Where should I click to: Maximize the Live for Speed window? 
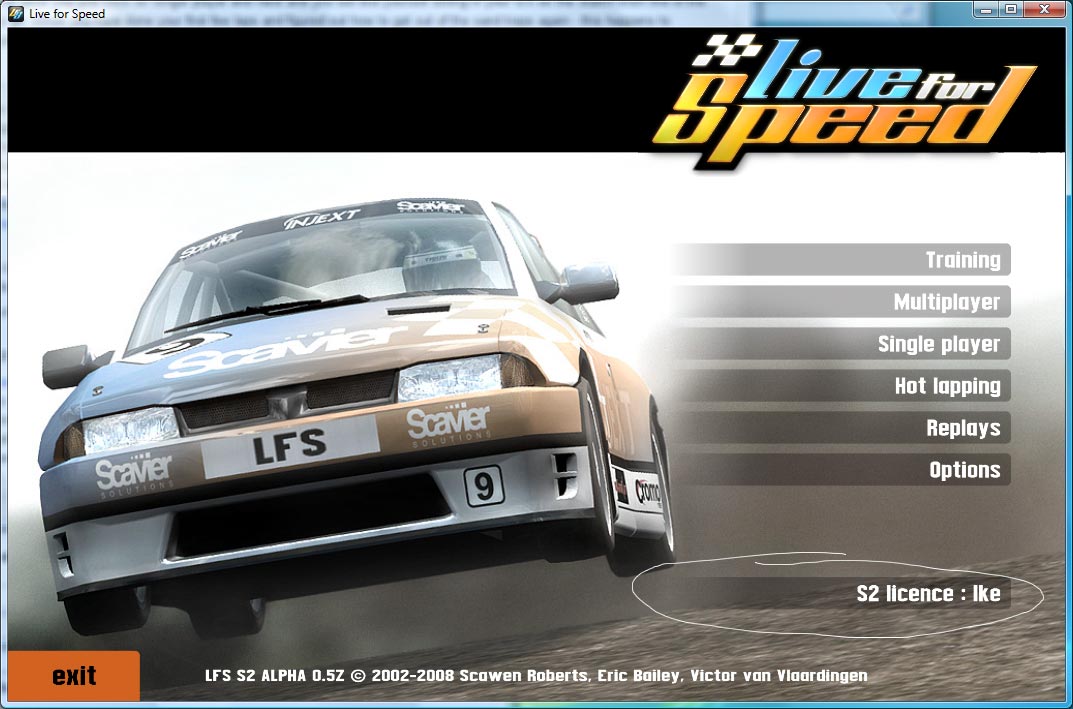point(1011,10)
